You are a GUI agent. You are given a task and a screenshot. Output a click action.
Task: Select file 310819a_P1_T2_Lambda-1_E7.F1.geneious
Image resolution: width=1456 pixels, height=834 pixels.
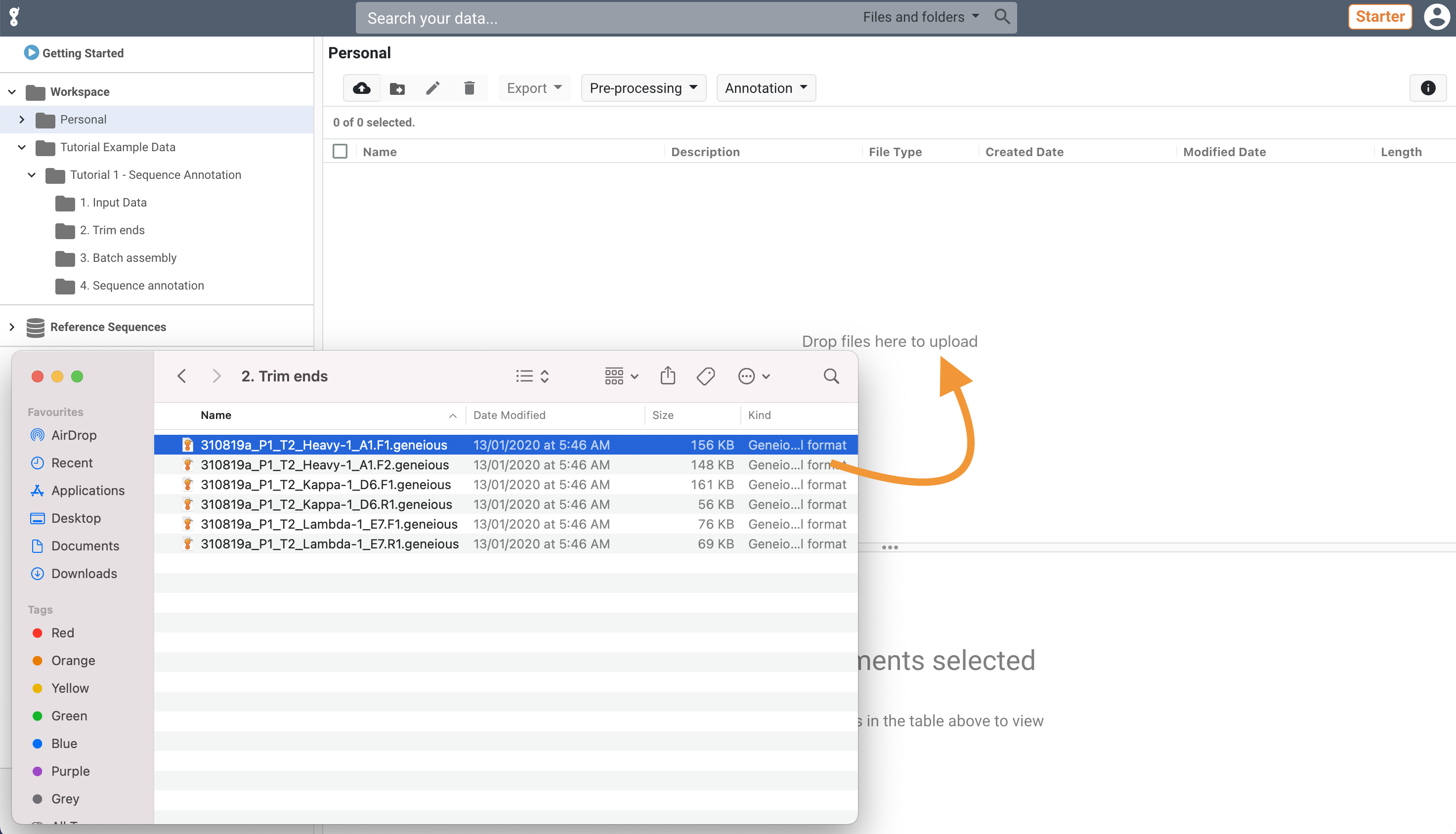pyautogui.click(x=506, y=524)
